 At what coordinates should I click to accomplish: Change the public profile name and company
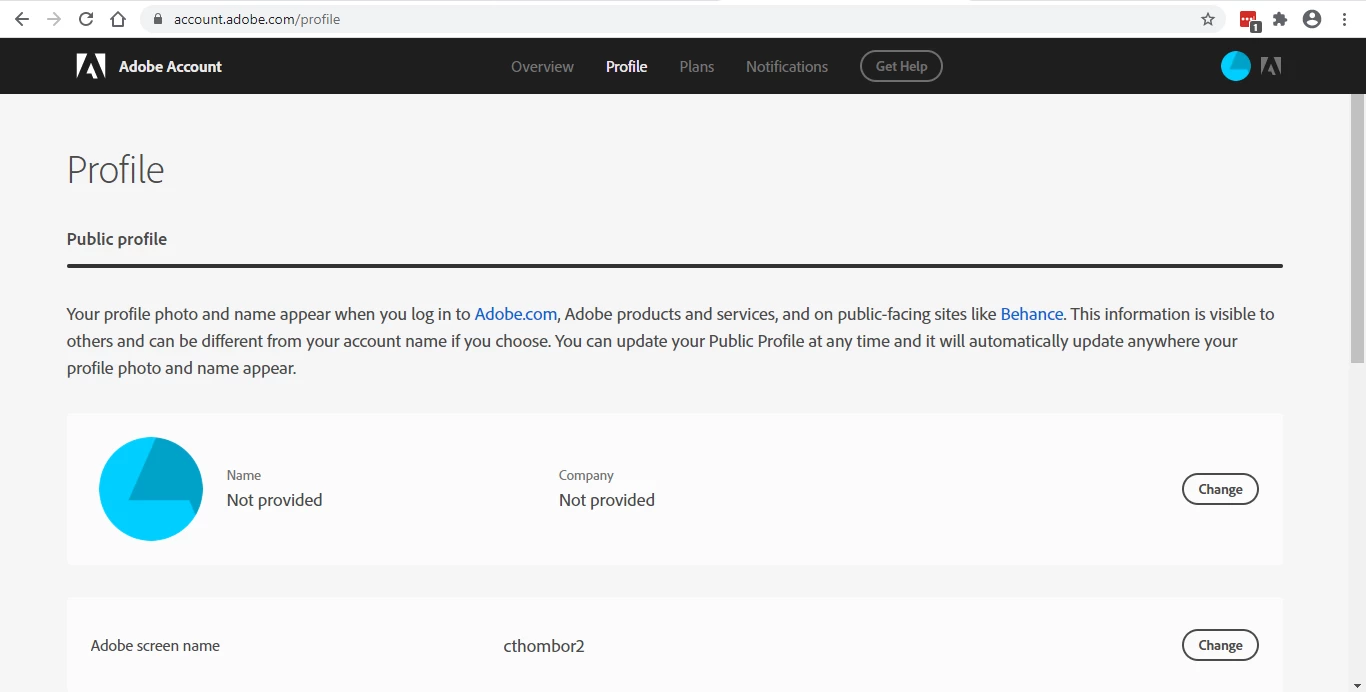1220,489
